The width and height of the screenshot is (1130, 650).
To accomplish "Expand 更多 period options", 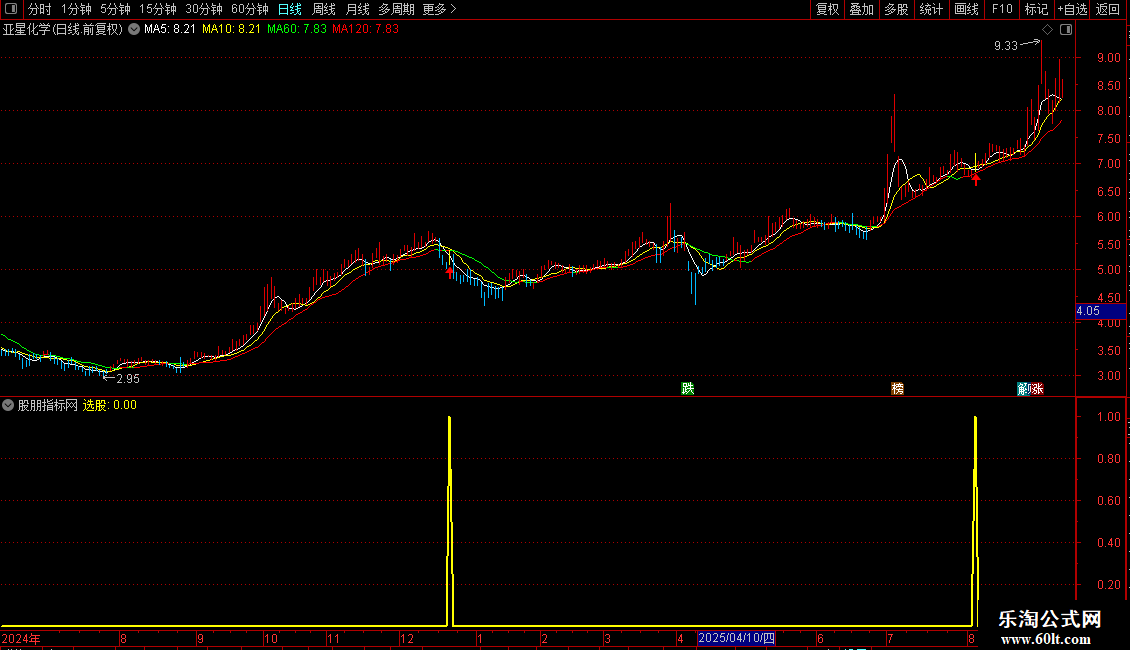I will [x=439, y=9].
